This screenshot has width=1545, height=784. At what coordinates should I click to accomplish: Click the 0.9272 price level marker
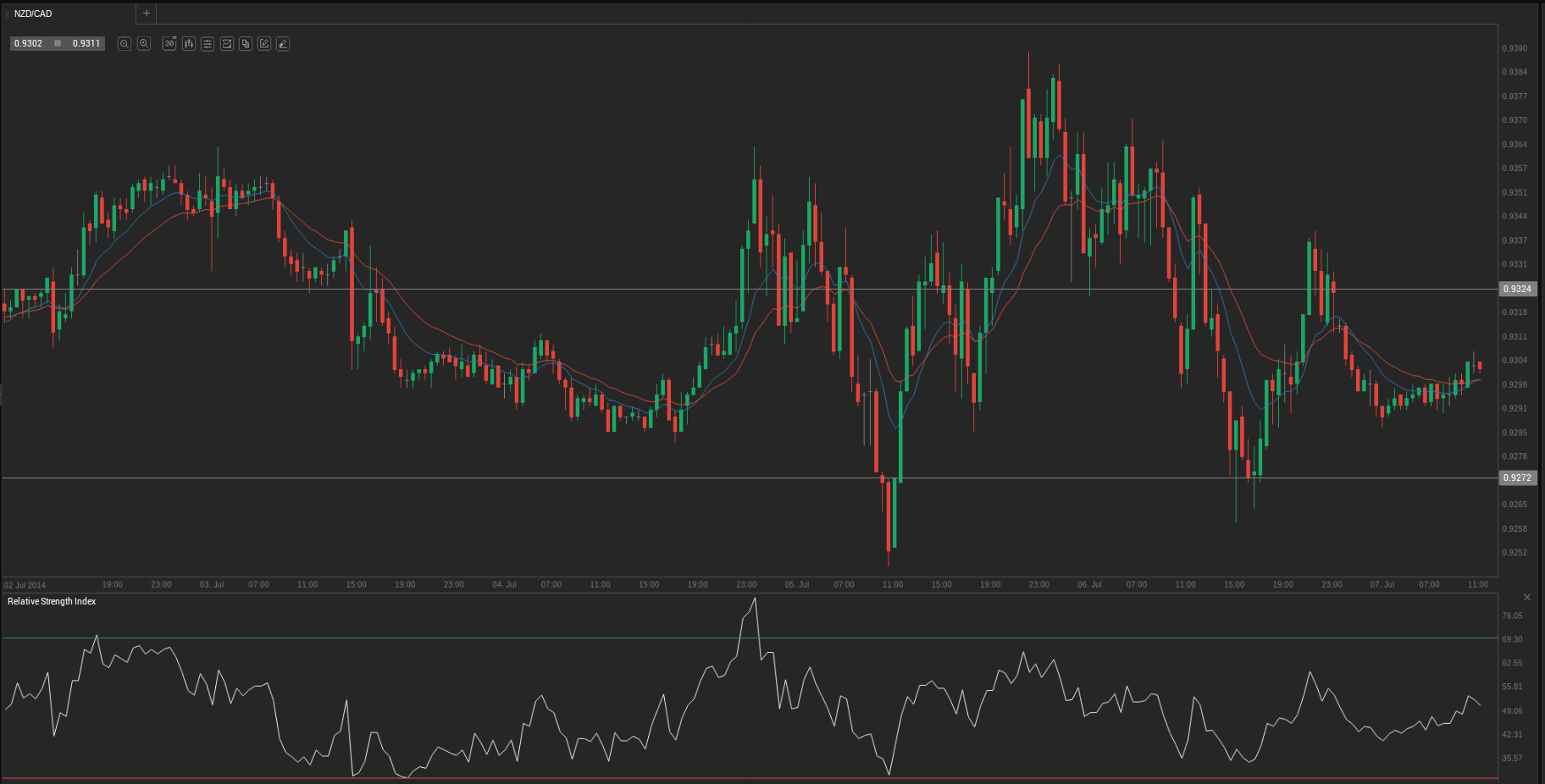click(1517, 478)
